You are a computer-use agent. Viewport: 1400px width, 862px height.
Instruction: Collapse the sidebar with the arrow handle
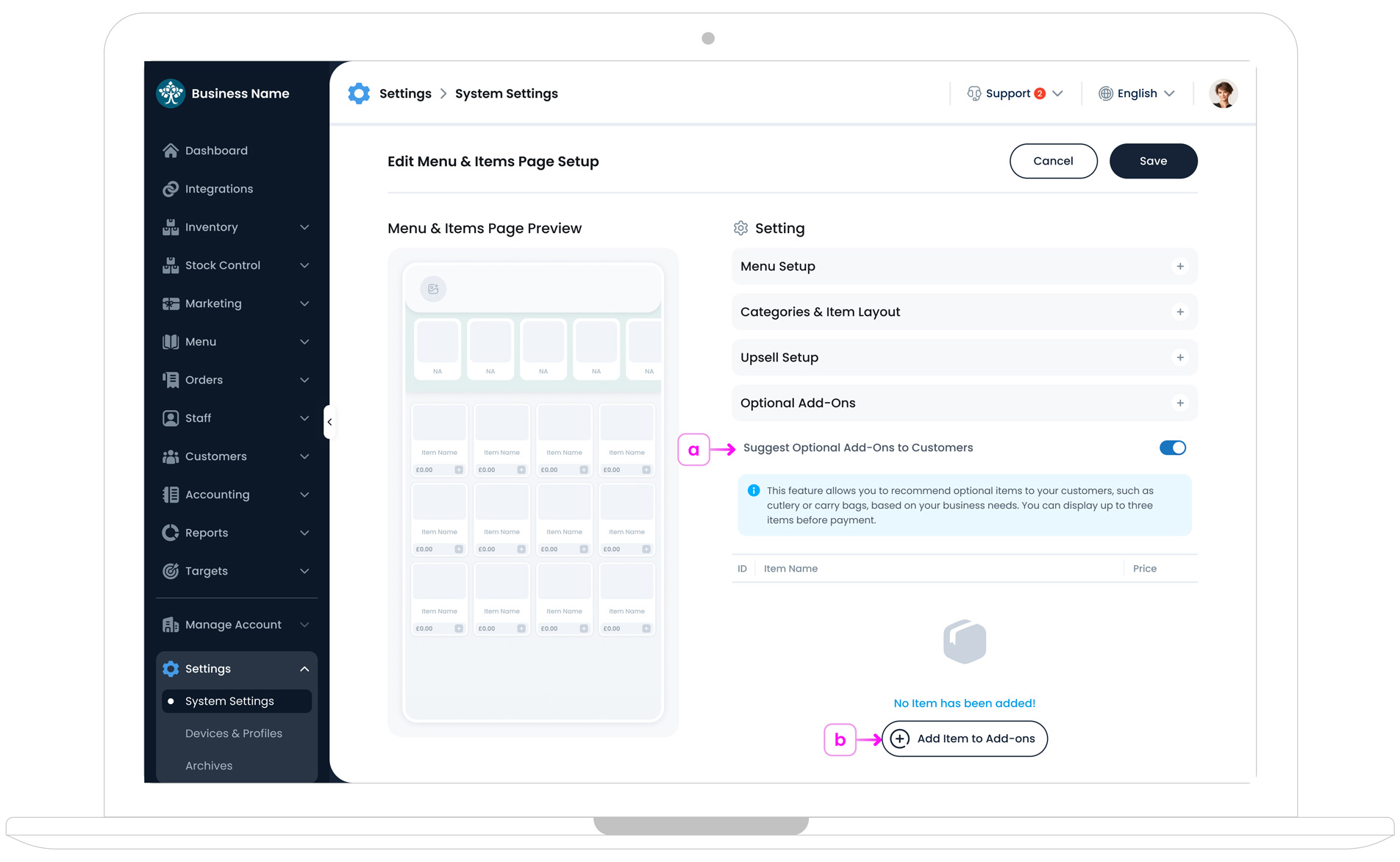[329, 421]
